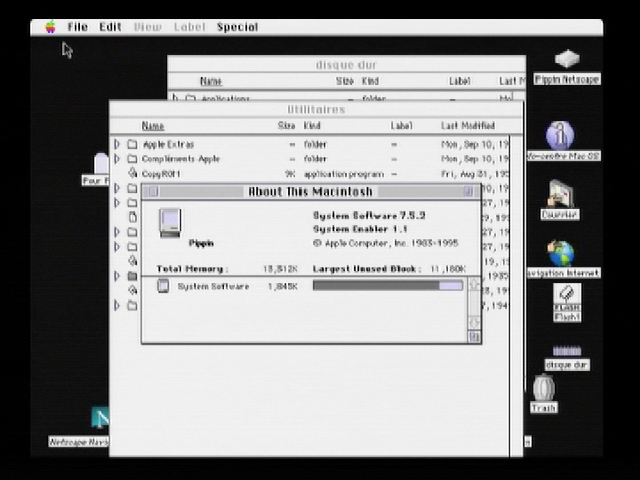Click the Pippin label under computer icon
The width and height of the screenshot is (640, 480).
coord(201,243)
